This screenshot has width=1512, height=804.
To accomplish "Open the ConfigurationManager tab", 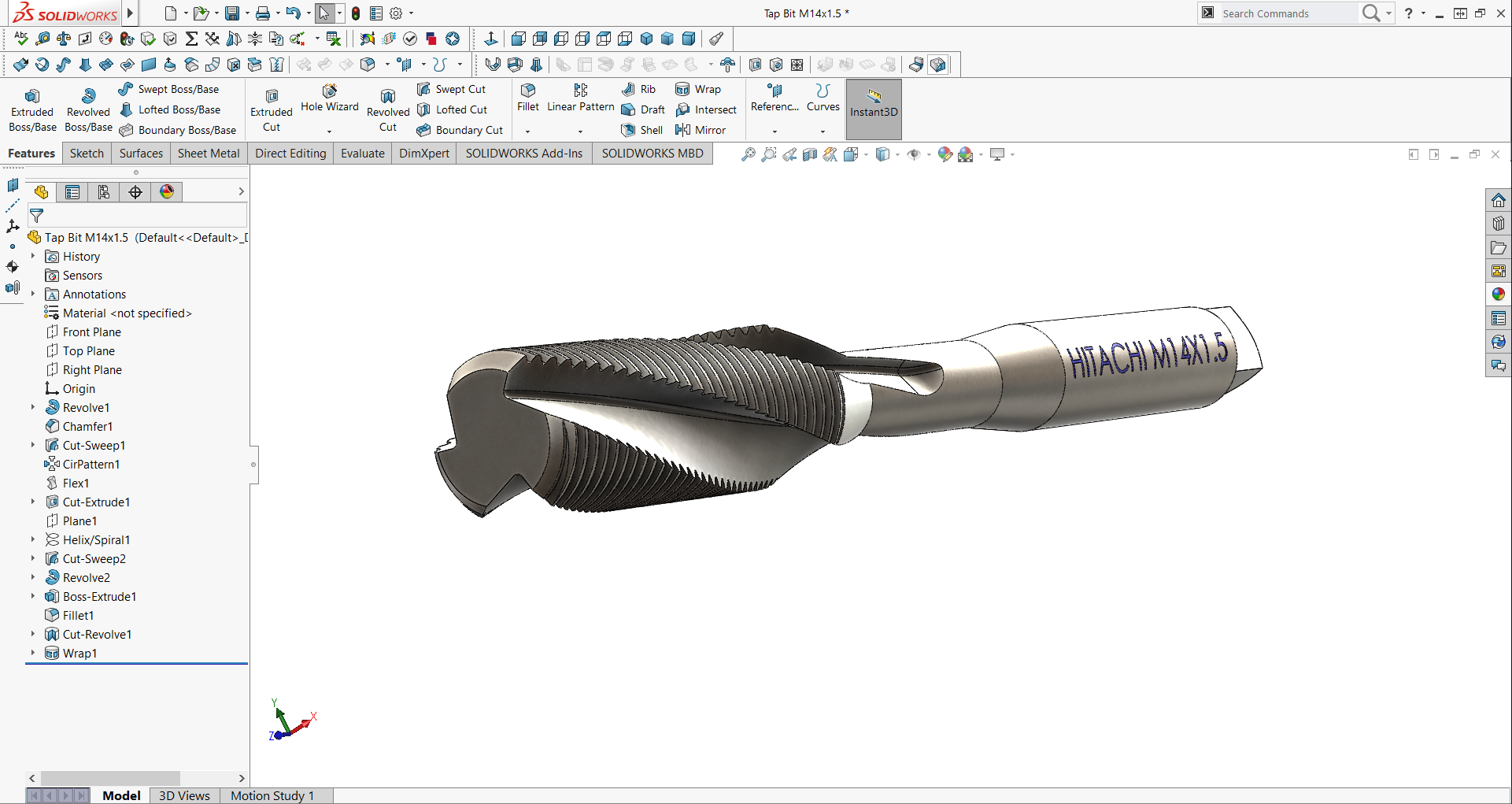I will click(x=104, y=192).
